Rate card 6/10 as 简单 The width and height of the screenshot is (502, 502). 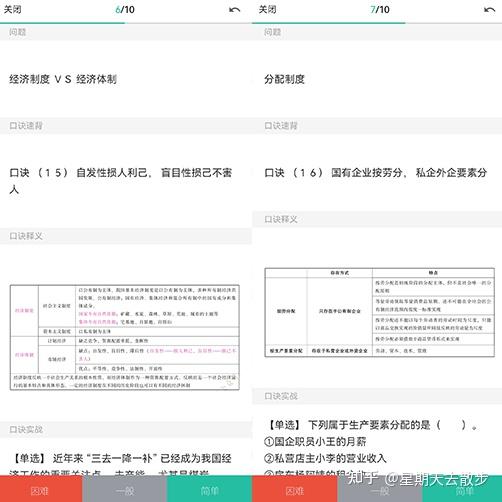(209, 489)
